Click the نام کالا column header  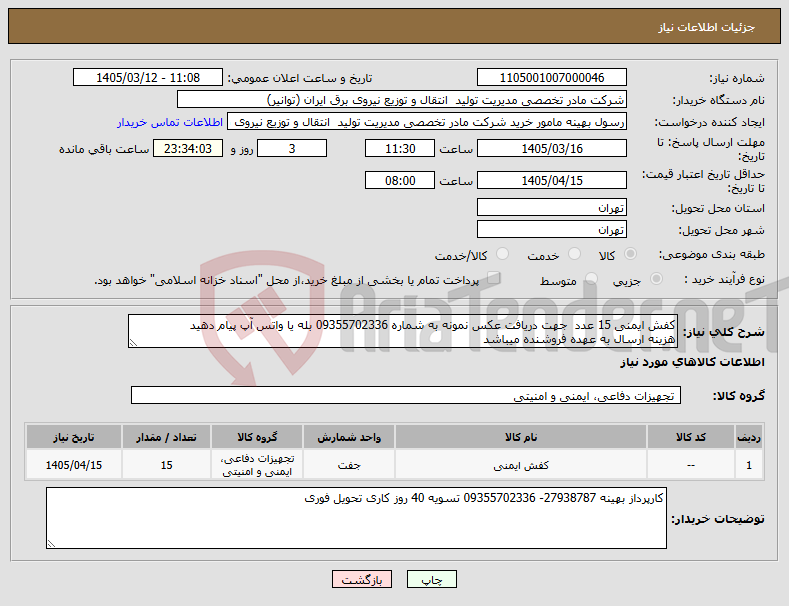(521, 437)
